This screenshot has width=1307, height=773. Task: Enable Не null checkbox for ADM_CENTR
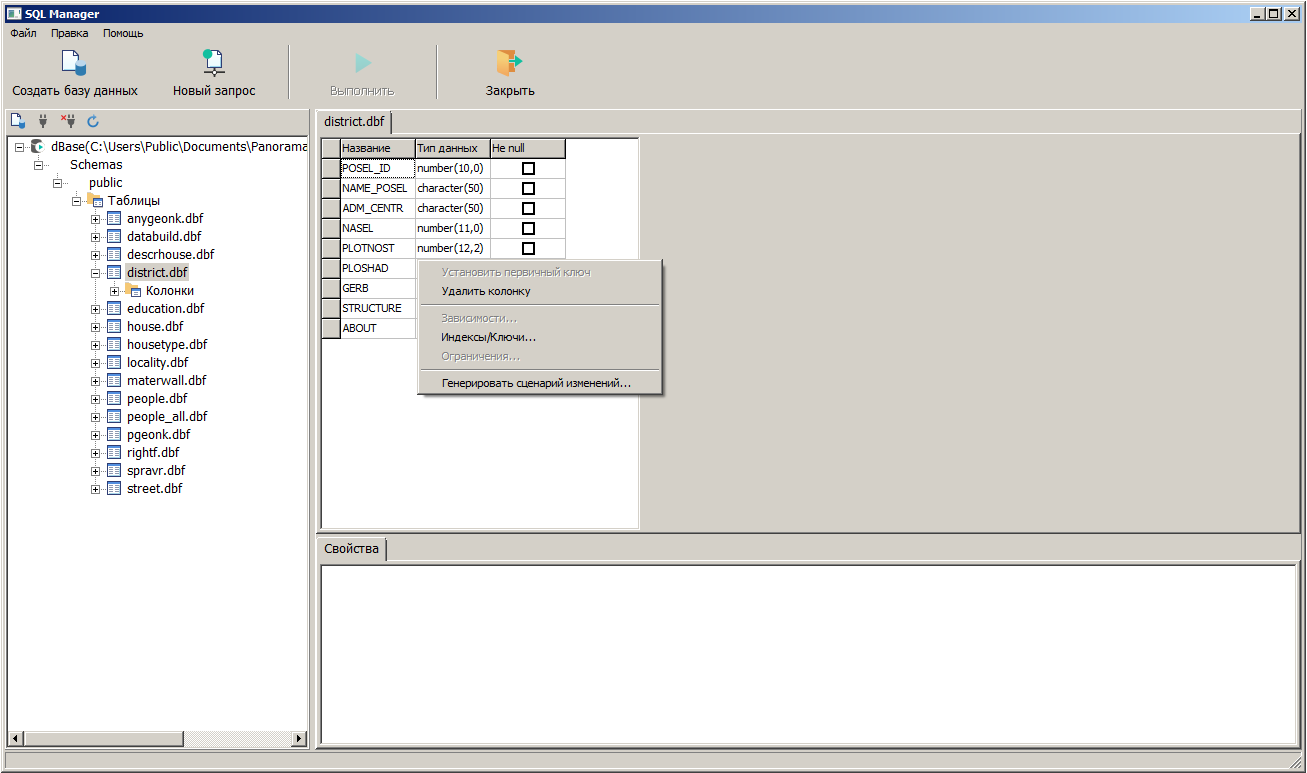528,208
